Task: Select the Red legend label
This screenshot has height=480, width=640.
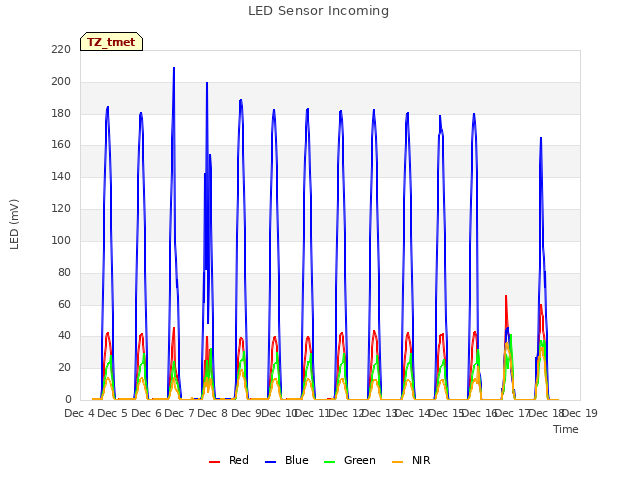Action: (239, 460)
